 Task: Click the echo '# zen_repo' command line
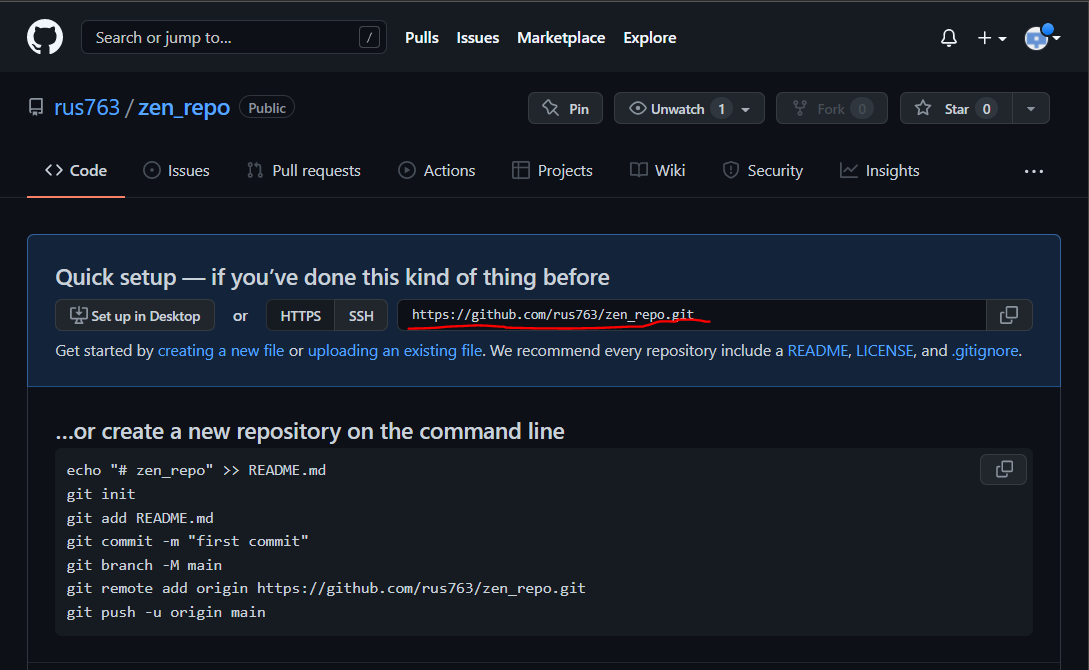pos(196,470)
